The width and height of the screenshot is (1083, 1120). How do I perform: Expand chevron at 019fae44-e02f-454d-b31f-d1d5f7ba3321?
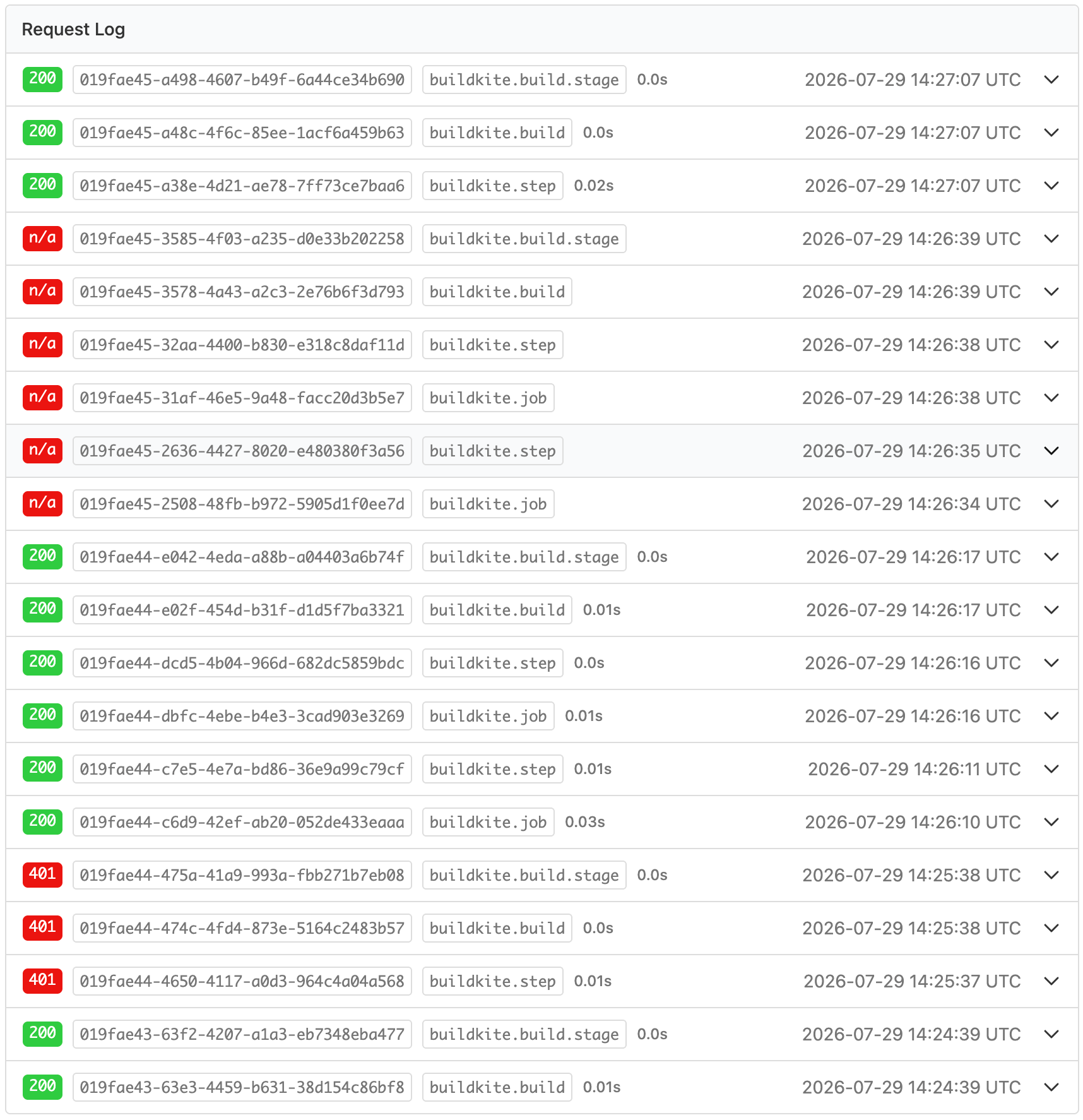[1051, 610]
